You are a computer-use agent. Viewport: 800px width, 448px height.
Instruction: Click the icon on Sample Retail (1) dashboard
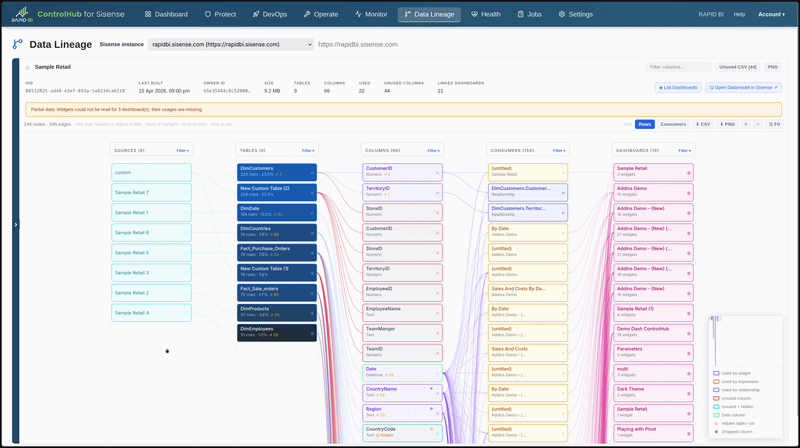pyautogui.click(x=689, y=313)
